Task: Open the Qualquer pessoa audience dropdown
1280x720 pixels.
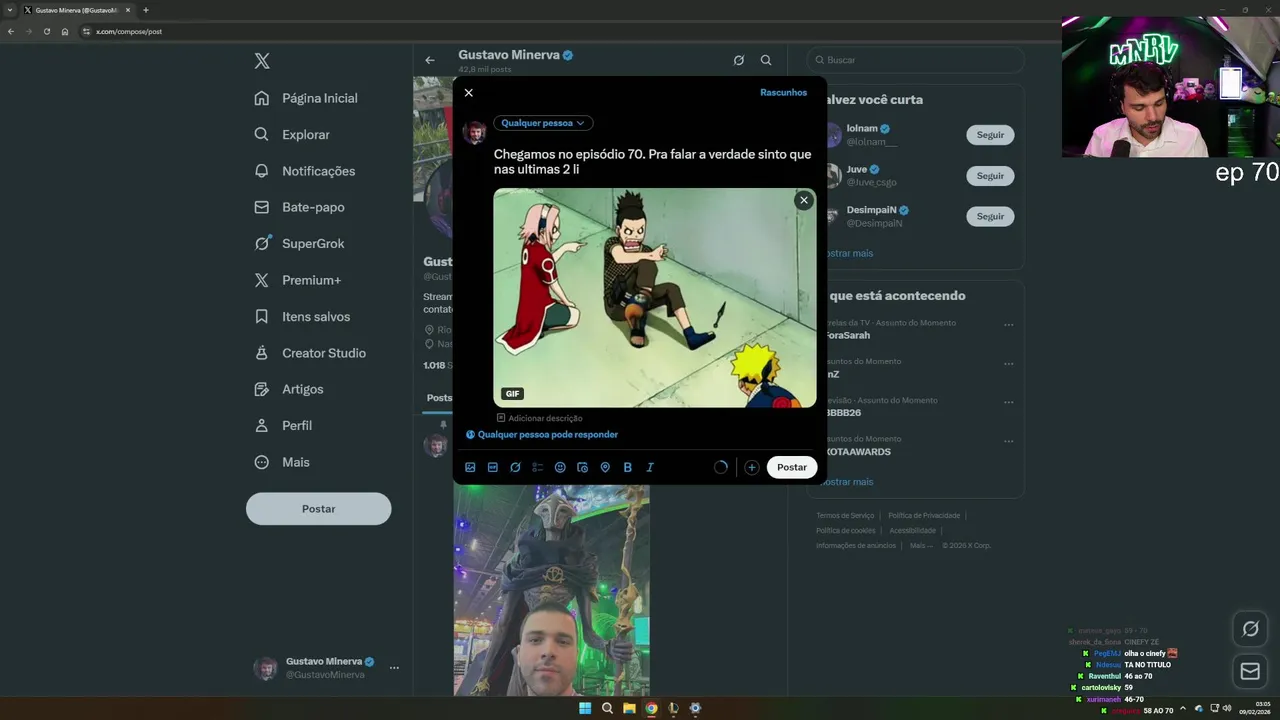Action: pos(543,123)
